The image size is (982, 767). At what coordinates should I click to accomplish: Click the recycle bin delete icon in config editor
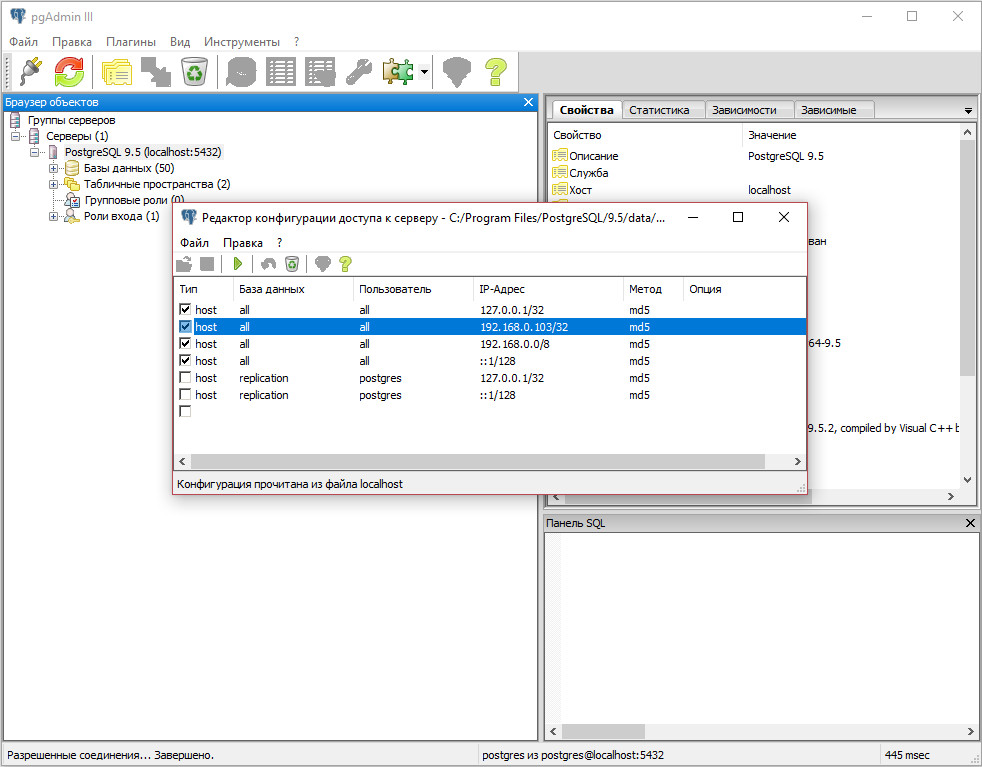pos(291,264)
